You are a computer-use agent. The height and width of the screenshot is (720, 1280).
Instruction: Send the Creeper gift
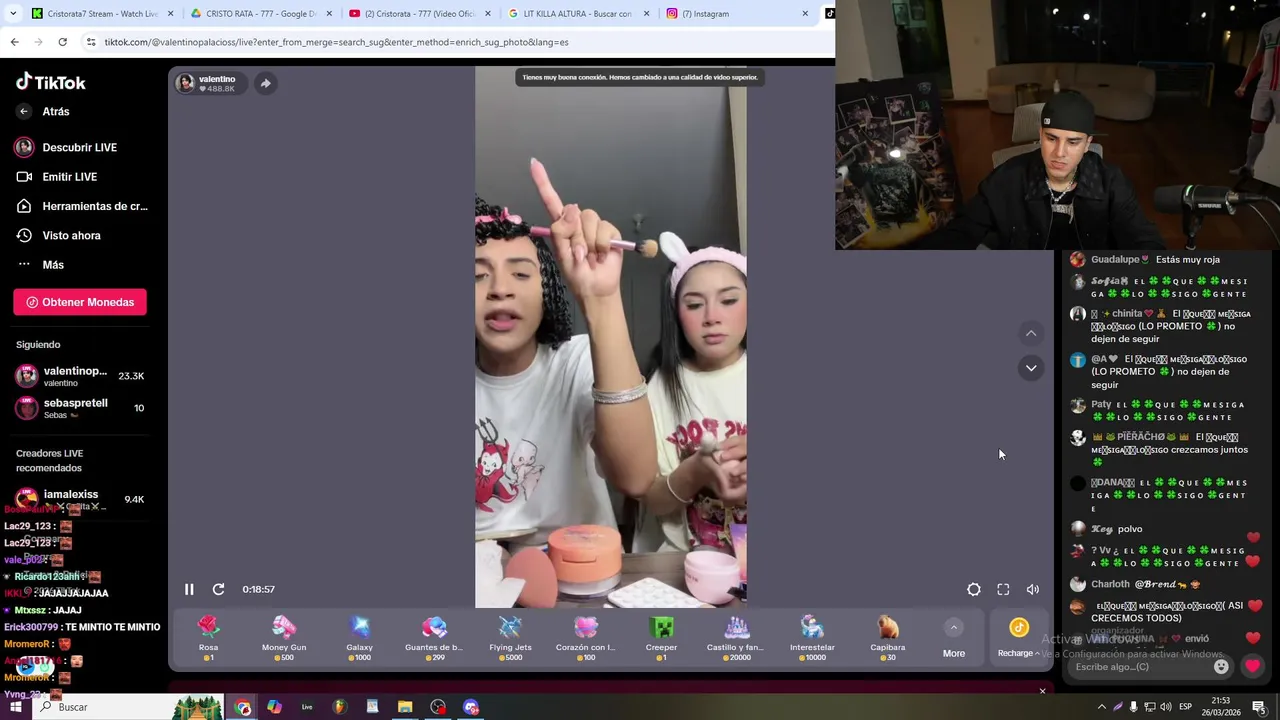pyautogui.click(x=661, y=637)
